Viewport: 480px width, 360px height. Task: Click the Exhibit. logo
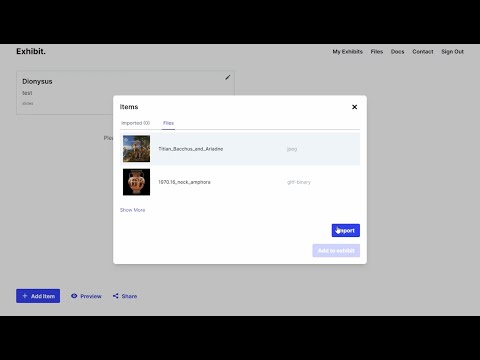tap(31, 51)
